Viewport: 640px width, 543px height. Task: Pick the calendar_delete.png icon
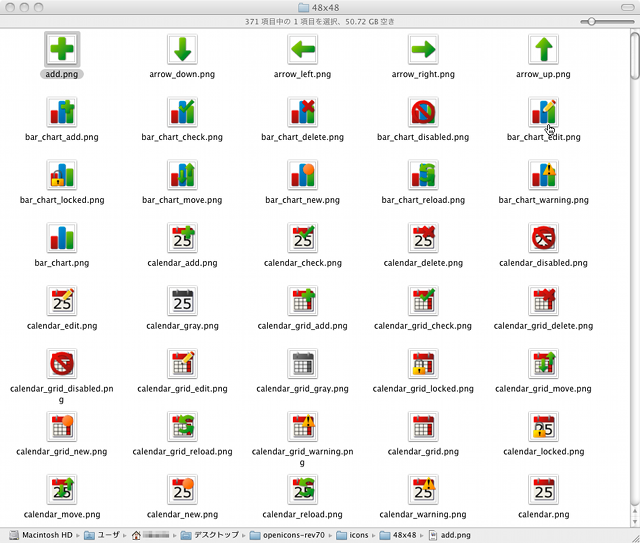[x=423, y=238]
